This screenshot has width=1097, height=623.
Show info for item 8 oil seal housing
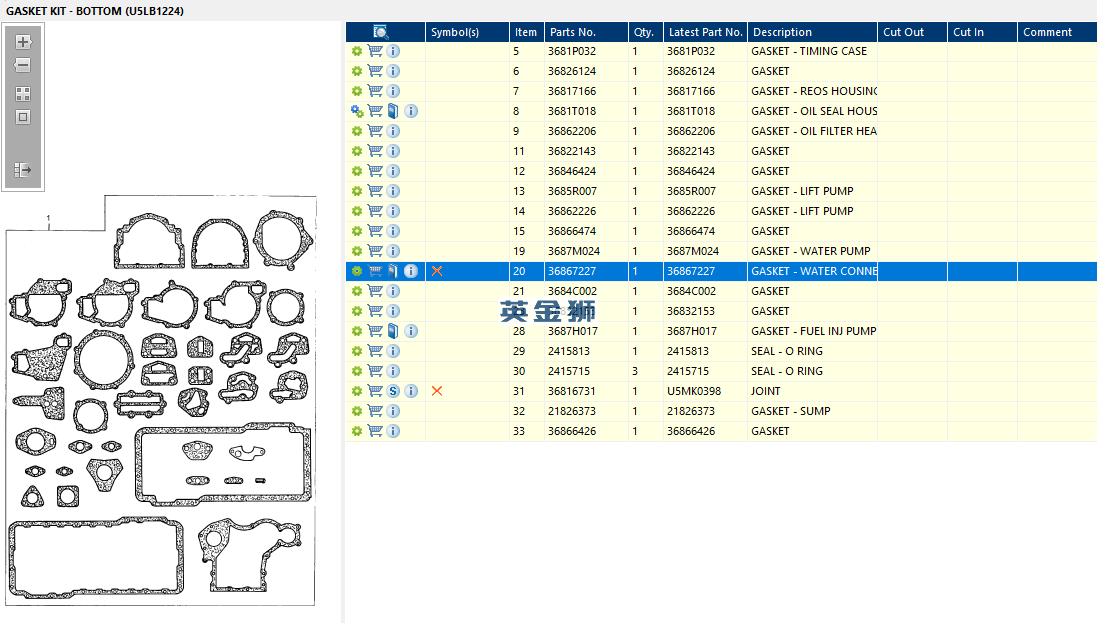tap(411, 111)
